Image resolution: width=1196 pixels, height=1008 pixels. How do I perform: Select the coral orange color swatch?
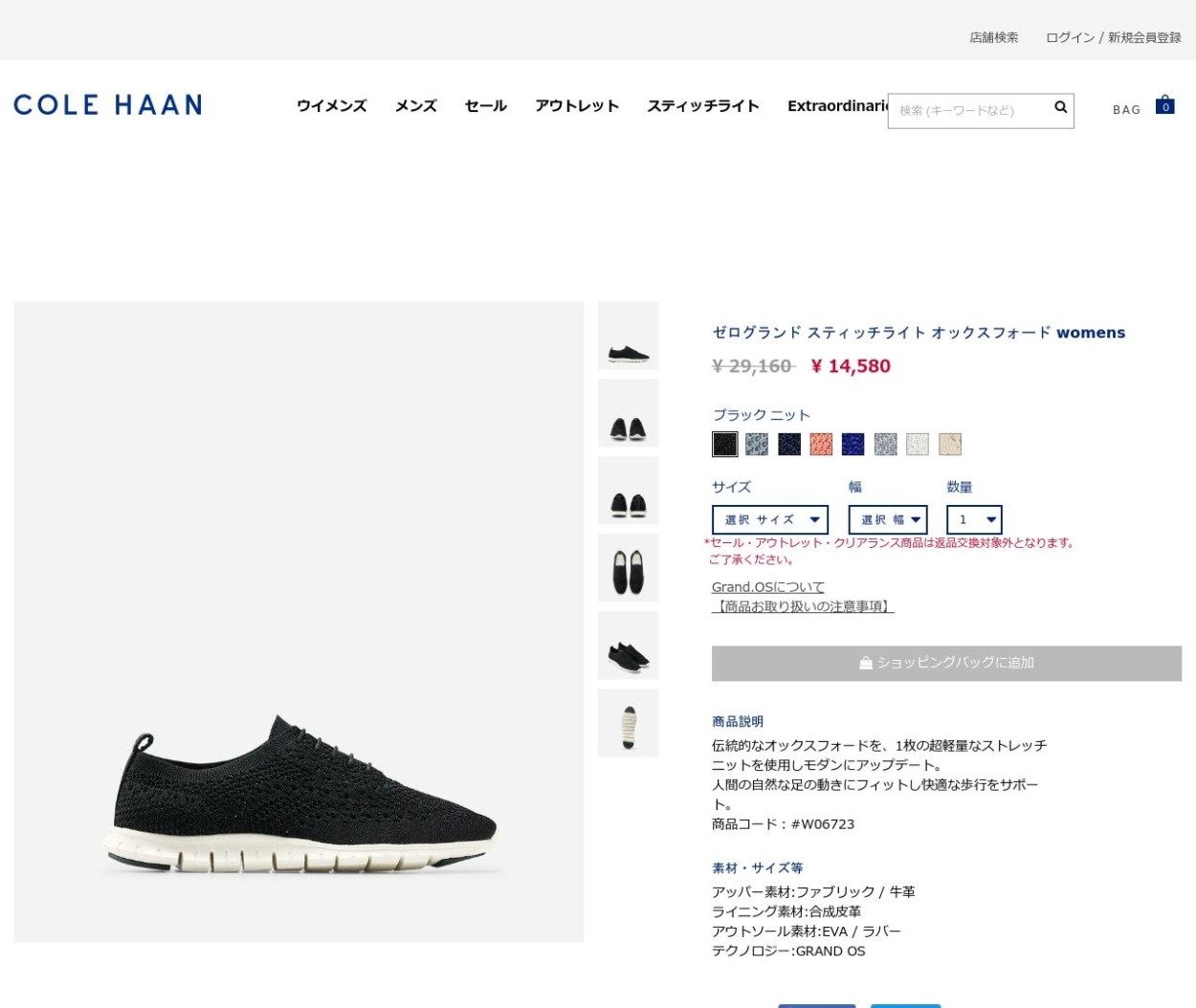pos(821,444)
